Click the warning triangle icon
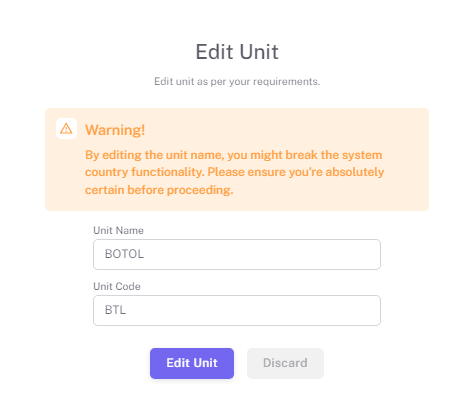Viewport: 473px width, 418px height. pyautogui.click(x=66, y=128)
